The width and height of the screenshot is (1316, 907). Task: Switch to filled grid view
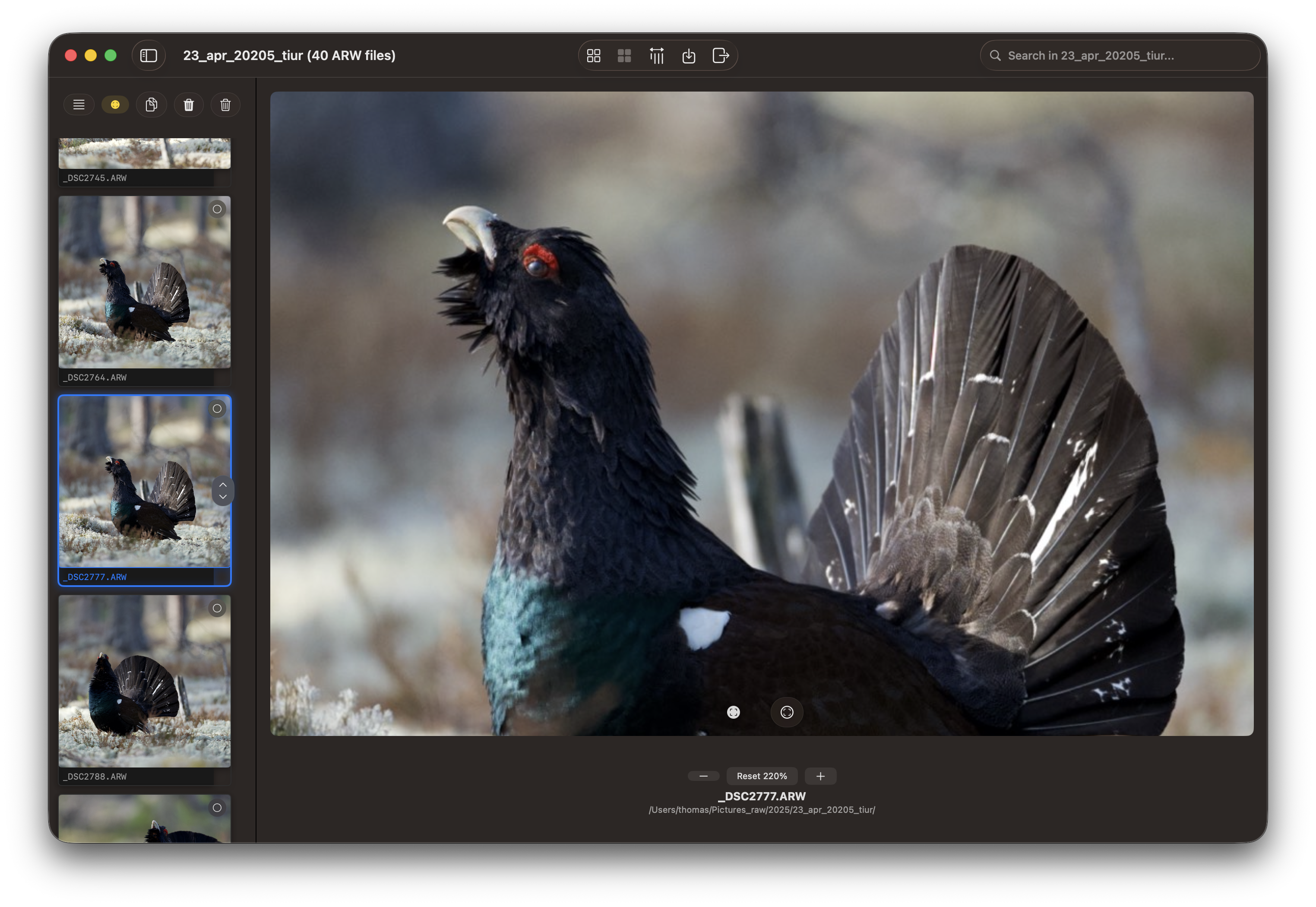pos(624,56)
